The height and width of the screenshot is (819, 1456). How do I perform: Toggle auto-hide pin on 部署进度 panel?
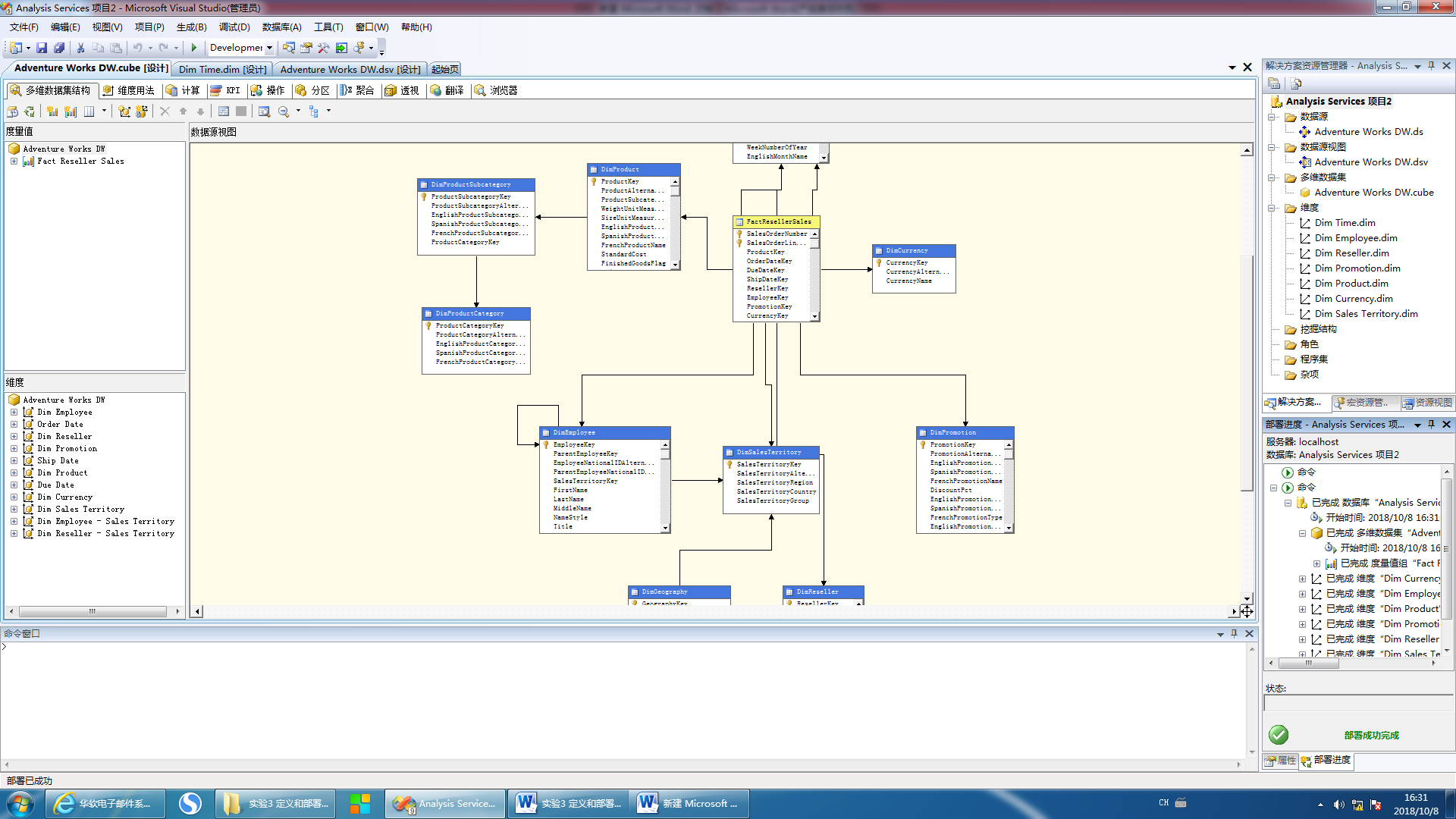point(1431,424)
